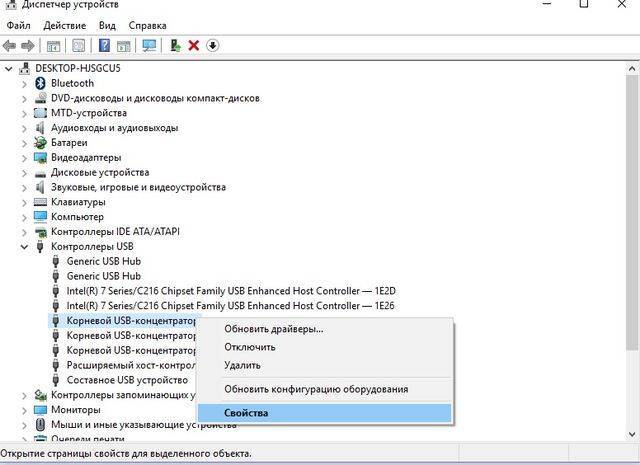Collapse the DESKTOP-HJSGCU5 root node

click(x=9, y=69)
